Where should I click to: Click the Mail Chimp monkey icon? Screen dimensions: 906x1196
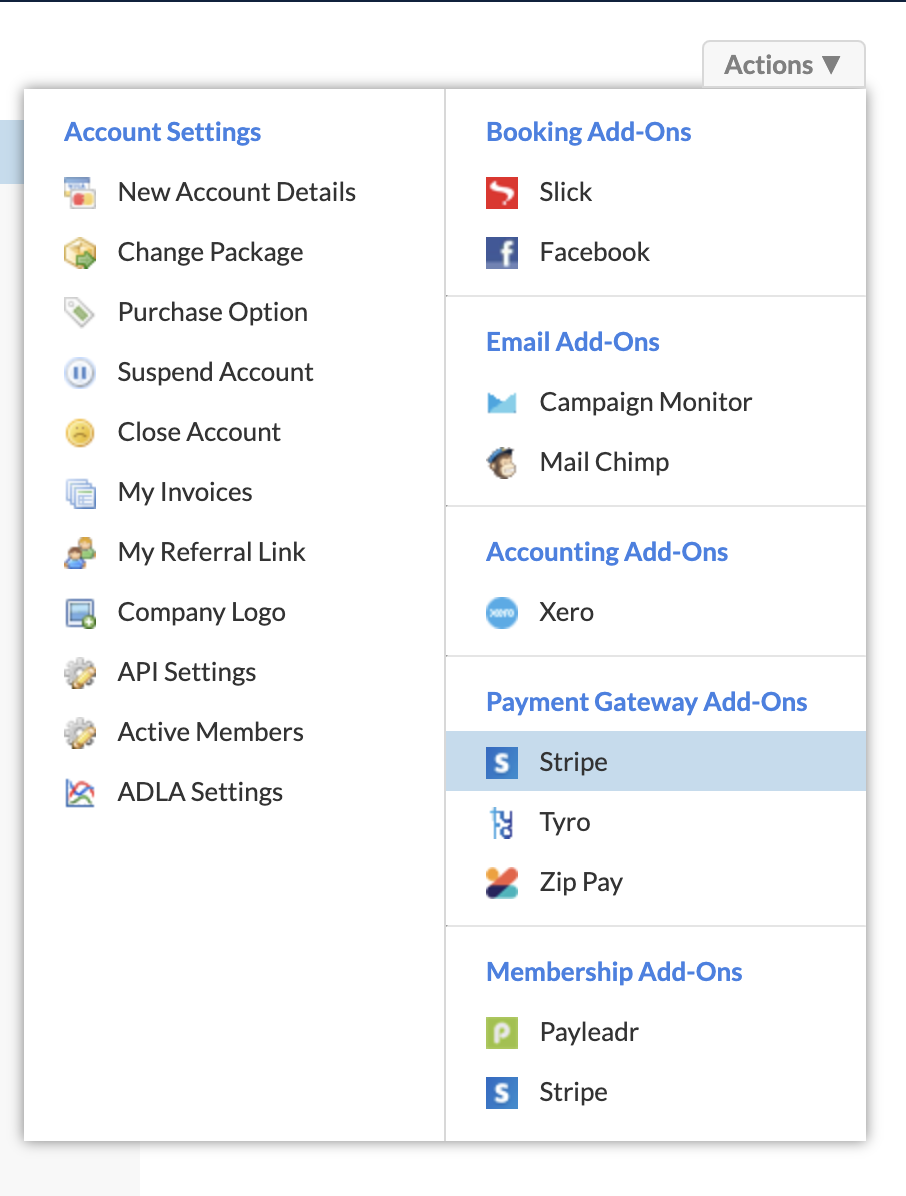pyautogui.click(x=502, y=462)
